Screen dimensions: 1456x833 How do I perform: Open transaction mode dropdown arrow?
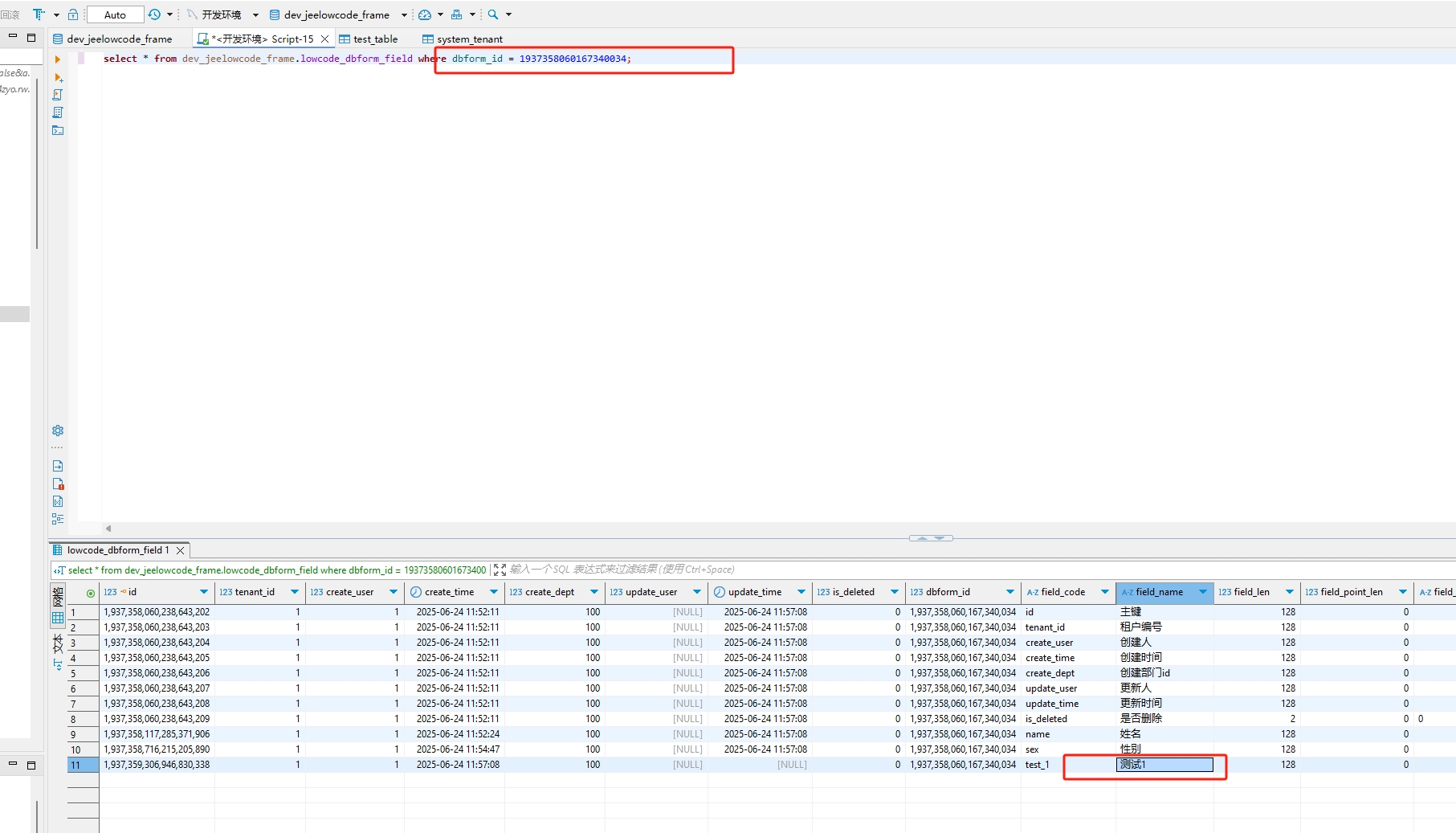pyautogui.click(x=56, y=14)
